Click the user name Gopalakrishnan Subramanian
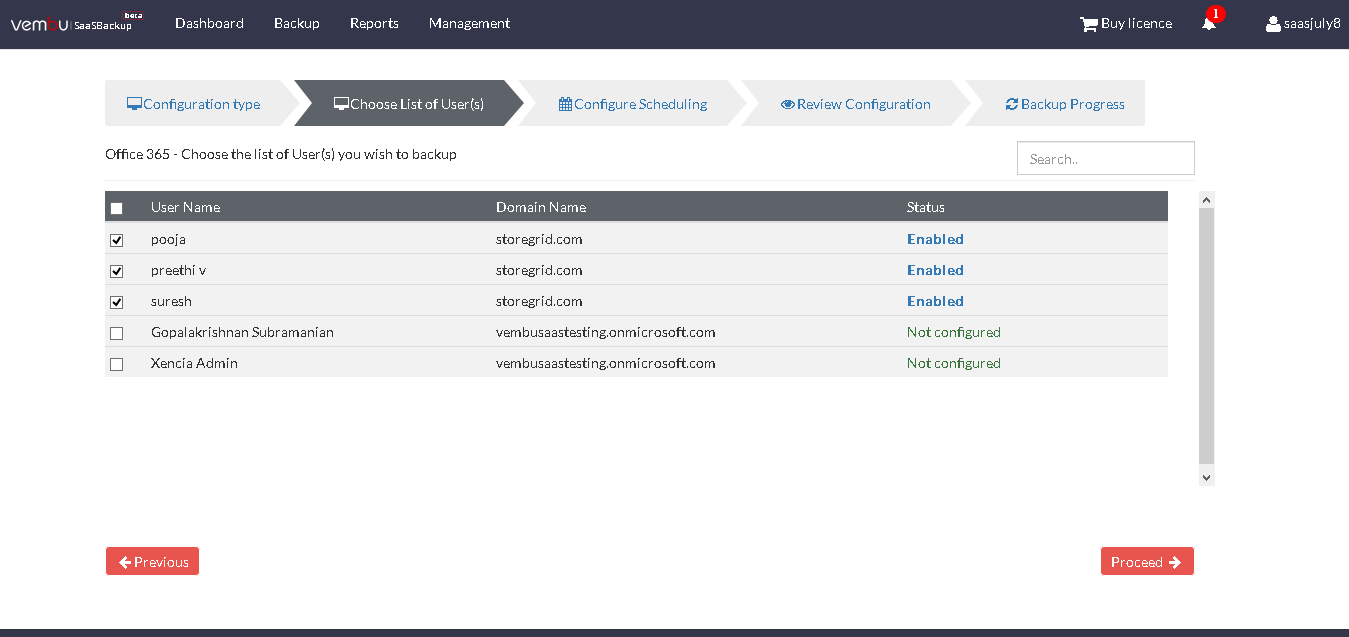The image size is (1349, 637). click(242, 332)
